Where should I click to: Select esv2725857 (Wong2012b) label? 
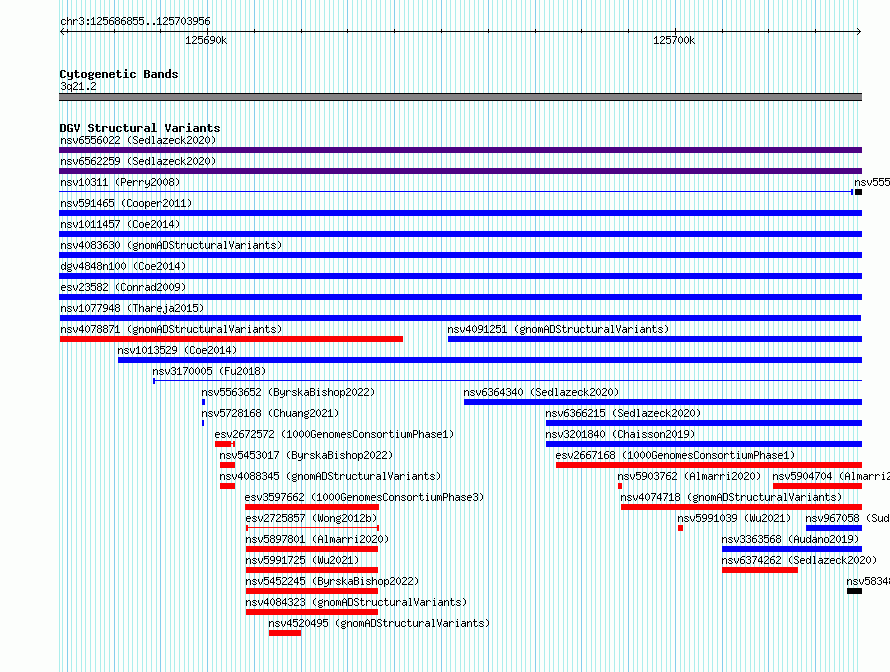311,518
